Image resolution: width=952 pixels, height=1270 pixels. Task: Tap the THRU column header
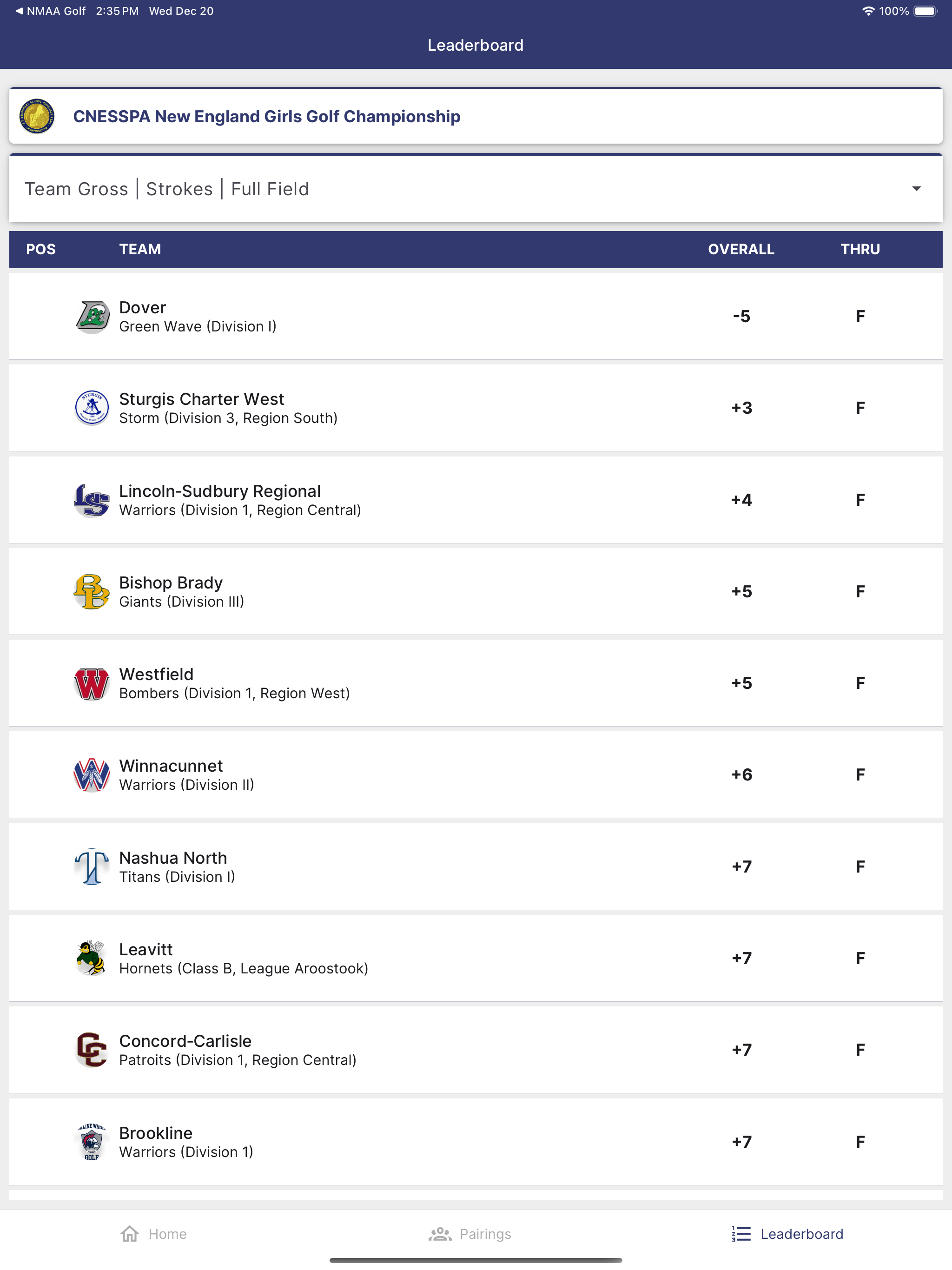point(860,249)
